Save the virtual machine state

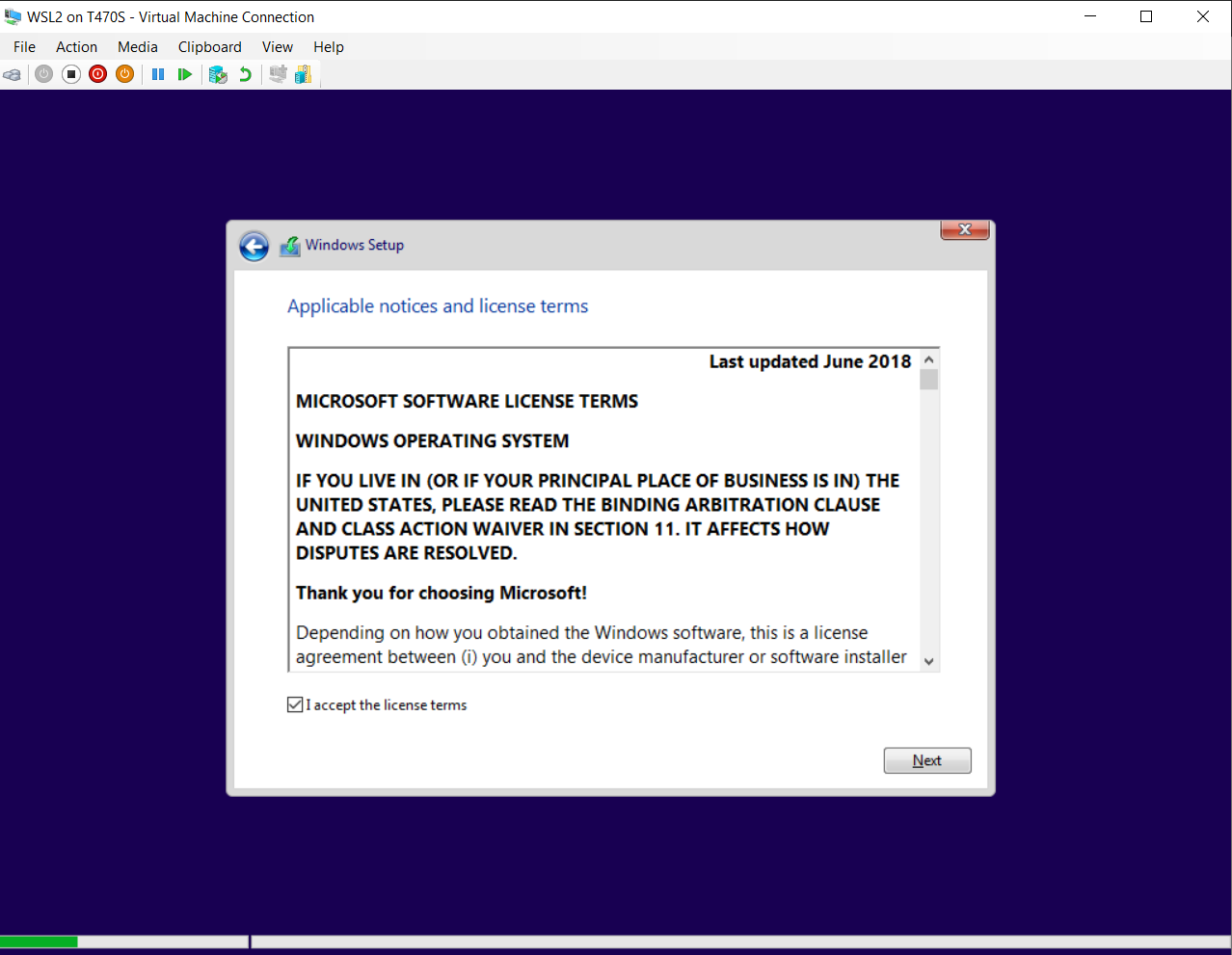click(x=124, y=74)
